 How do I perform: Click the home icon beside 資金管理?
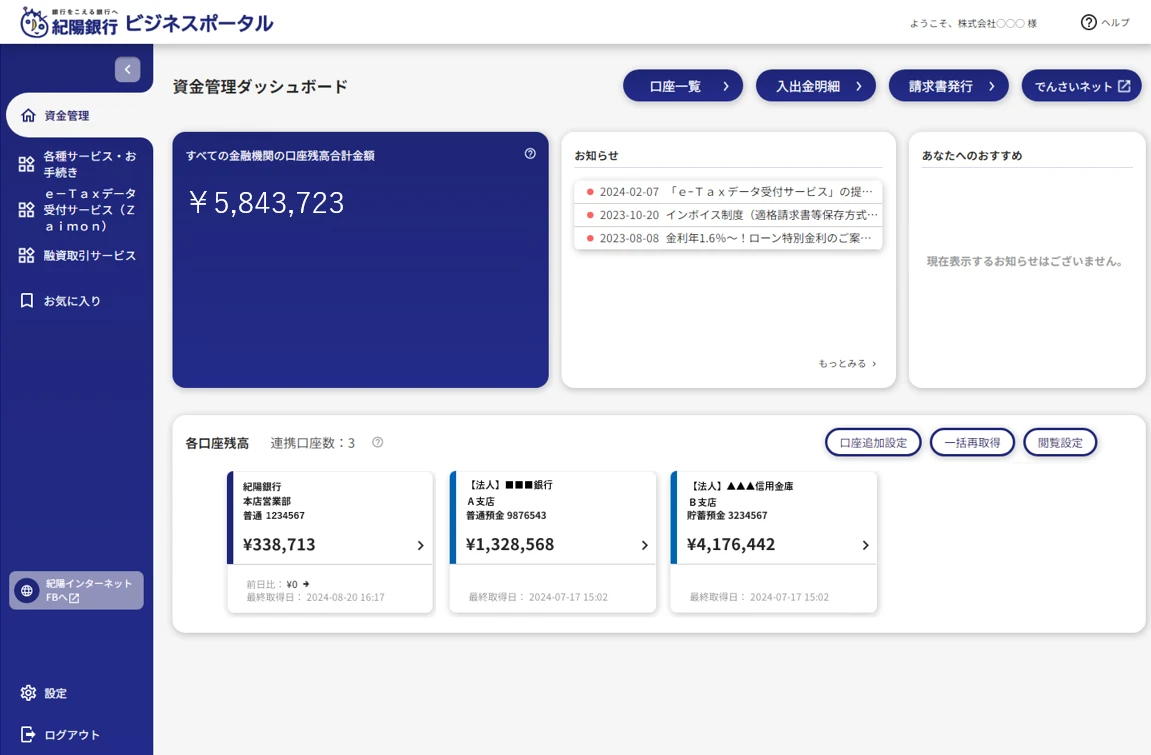pos(28,115)
